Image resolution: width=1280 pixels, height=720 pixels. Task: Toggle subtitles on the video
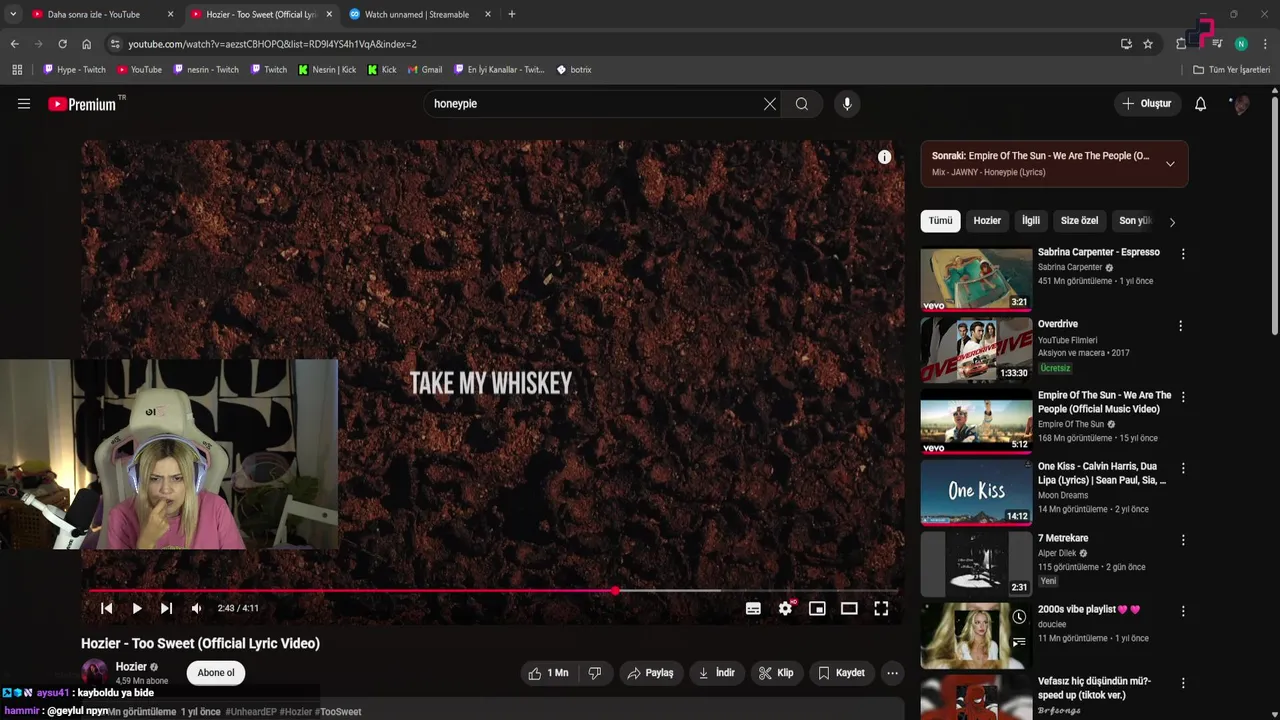(753, 608)
